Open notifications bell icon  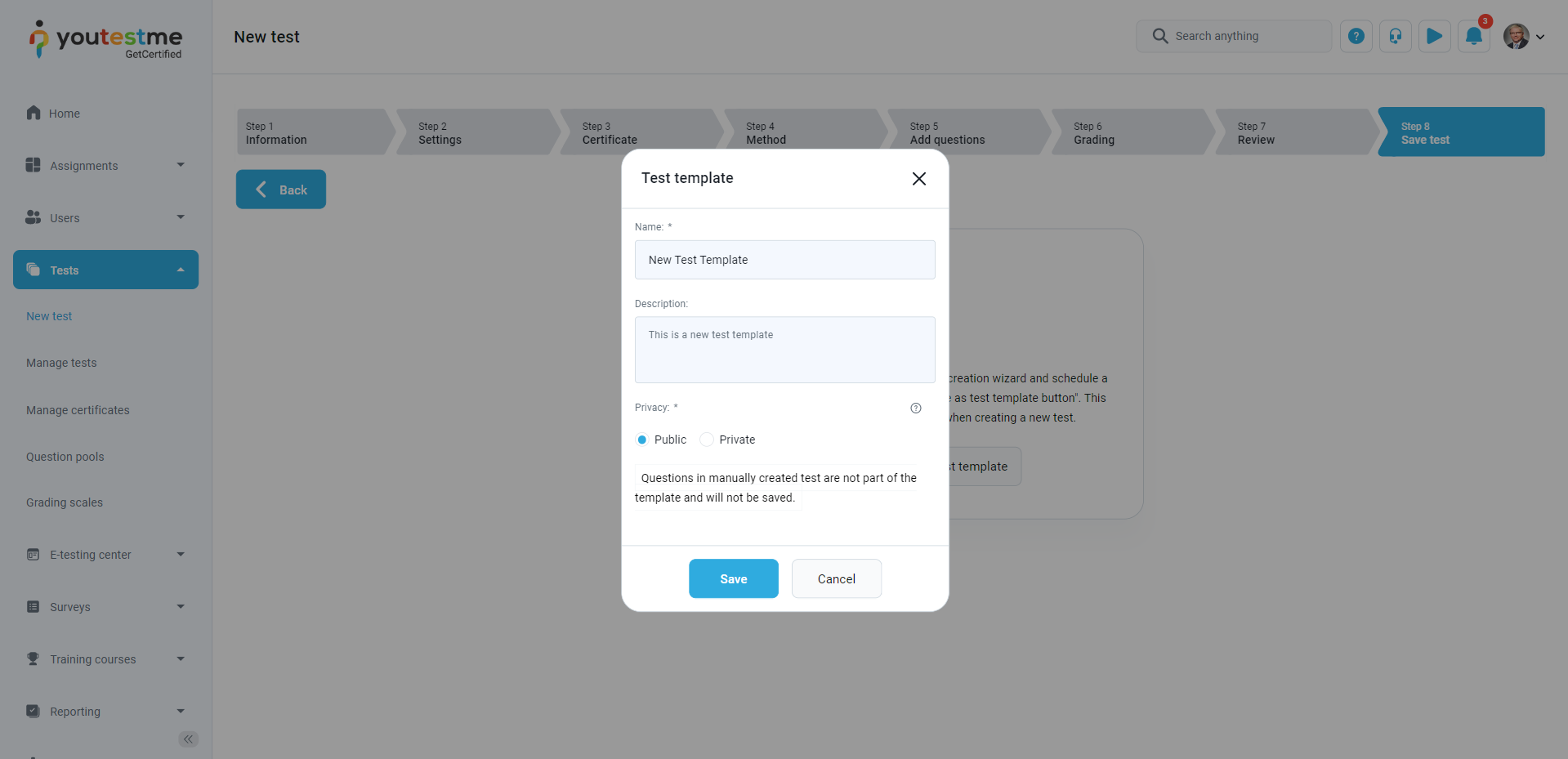coord(1473,37)
